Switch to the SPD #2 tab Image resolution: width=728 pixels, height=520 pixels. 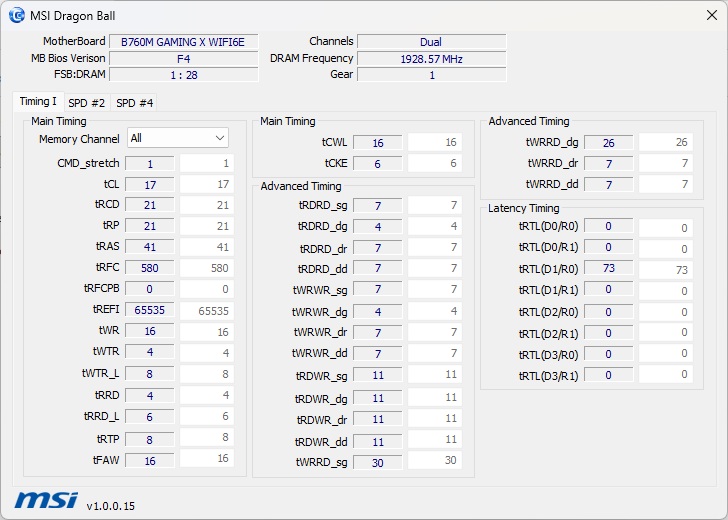[86, 103]
